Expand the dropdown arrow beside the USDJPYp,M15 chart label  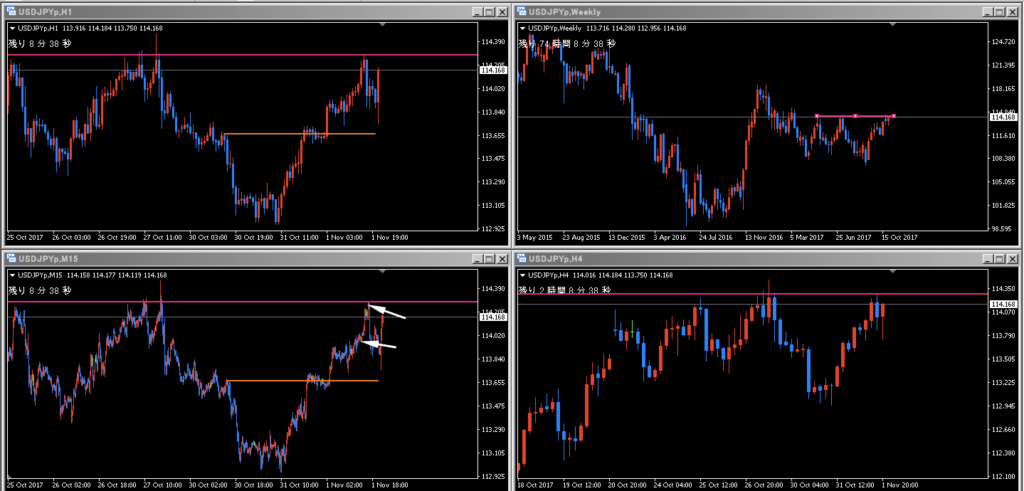(x=12, y=275)
